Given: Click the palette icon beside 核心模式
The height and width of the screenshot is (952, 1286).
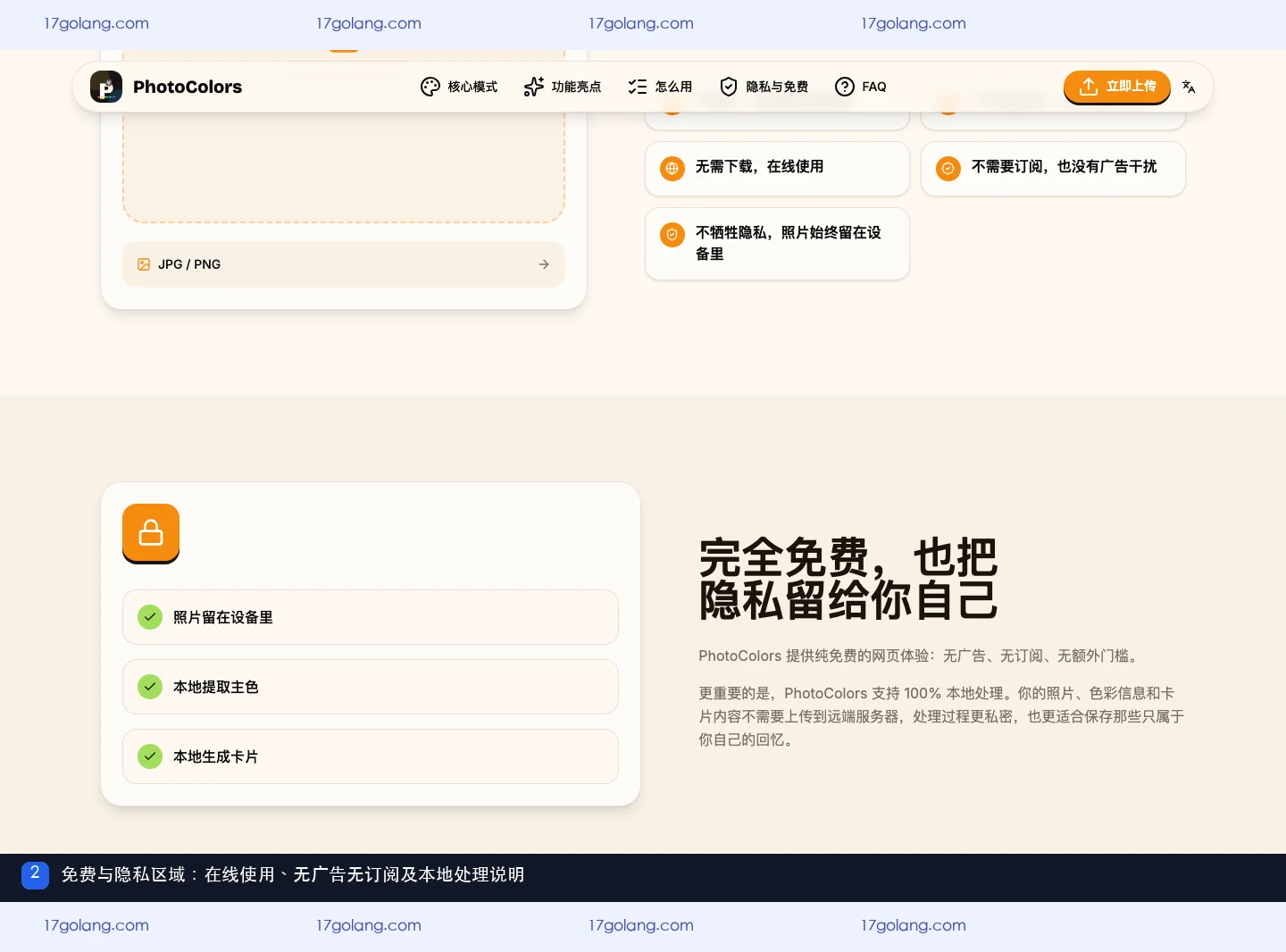Looking at the screenshot, I should [430, 87].
